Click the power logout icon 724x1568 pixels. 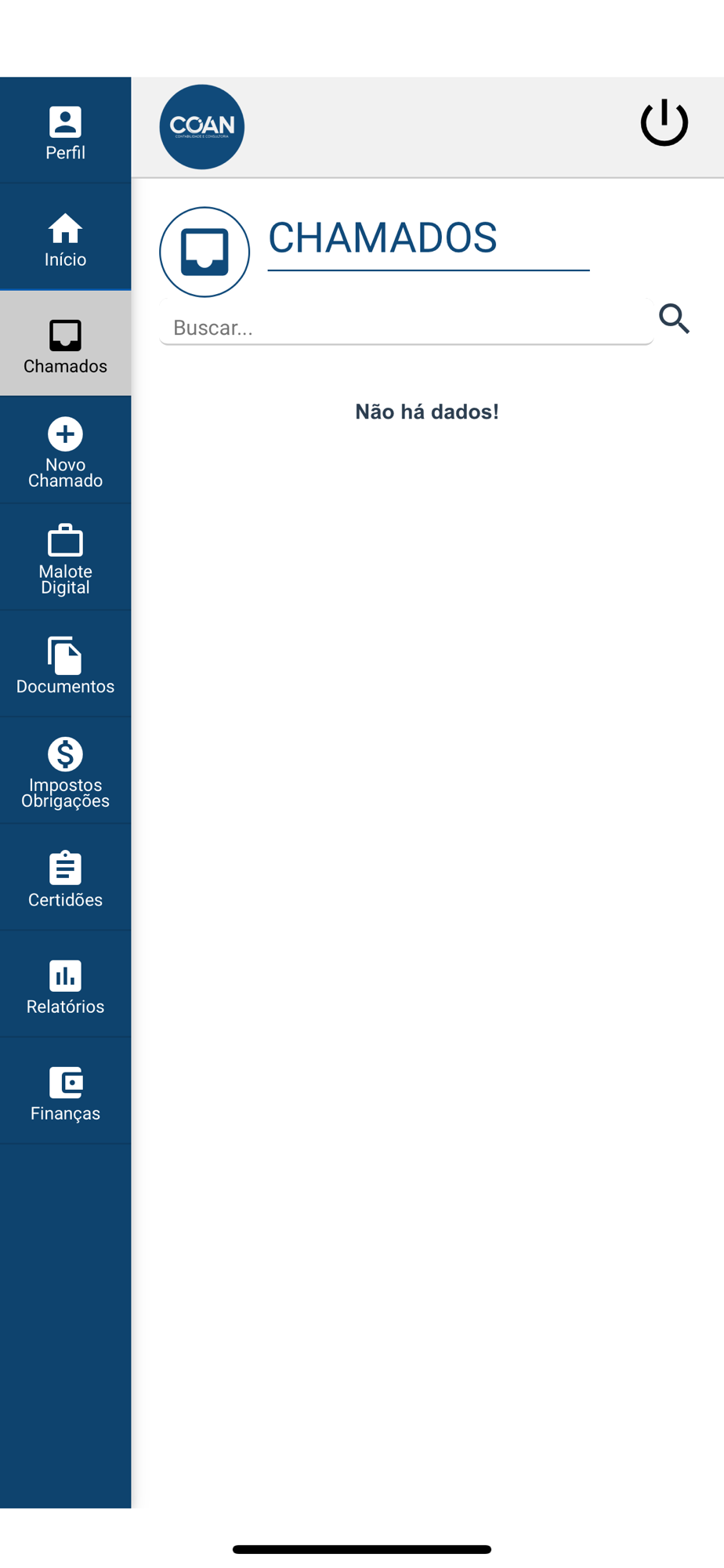[x=664, y=122]
